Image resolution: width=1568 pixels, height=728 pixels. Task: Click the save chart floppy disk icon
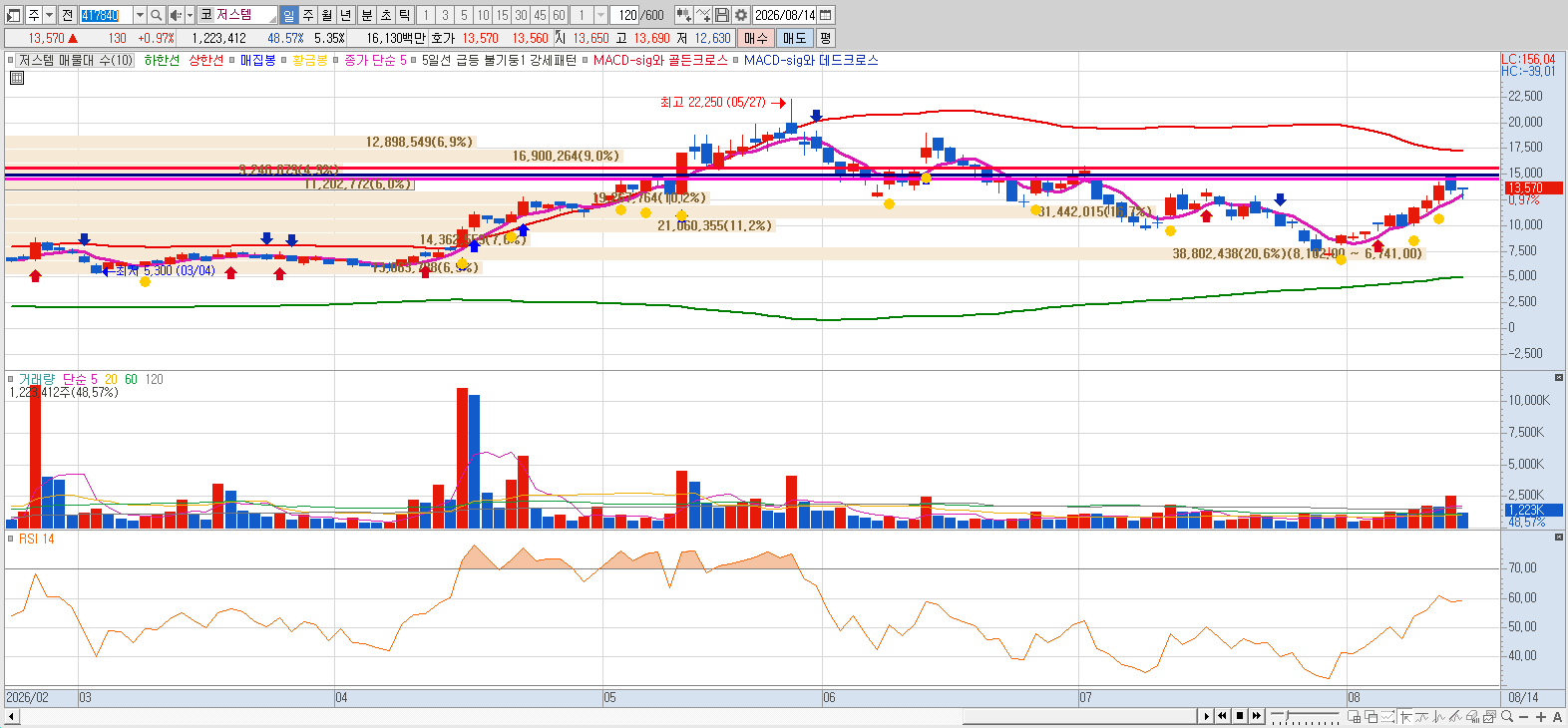tap(721, 15)
